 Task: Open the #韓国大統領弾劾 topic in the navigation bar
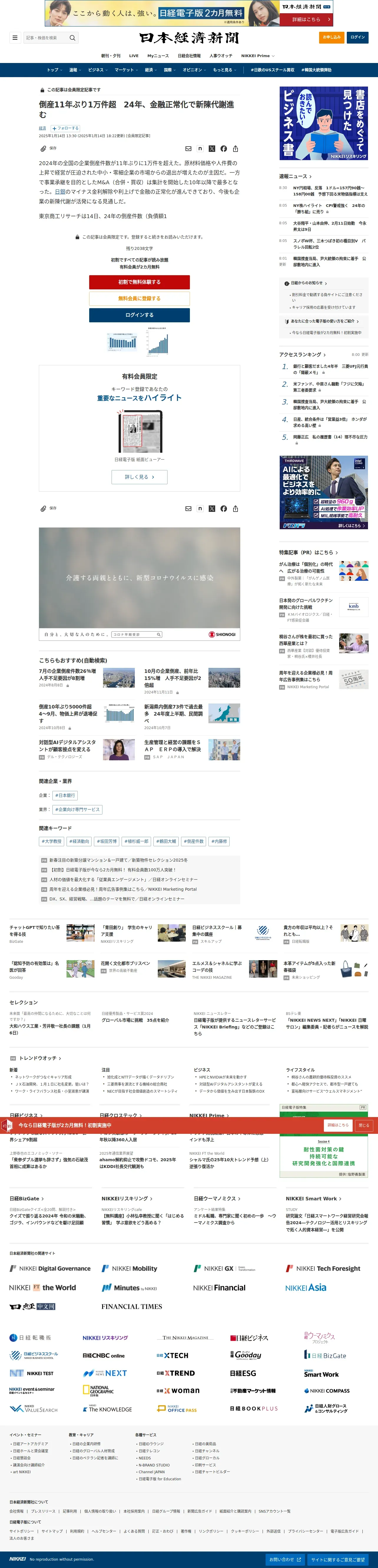point(316,70)
